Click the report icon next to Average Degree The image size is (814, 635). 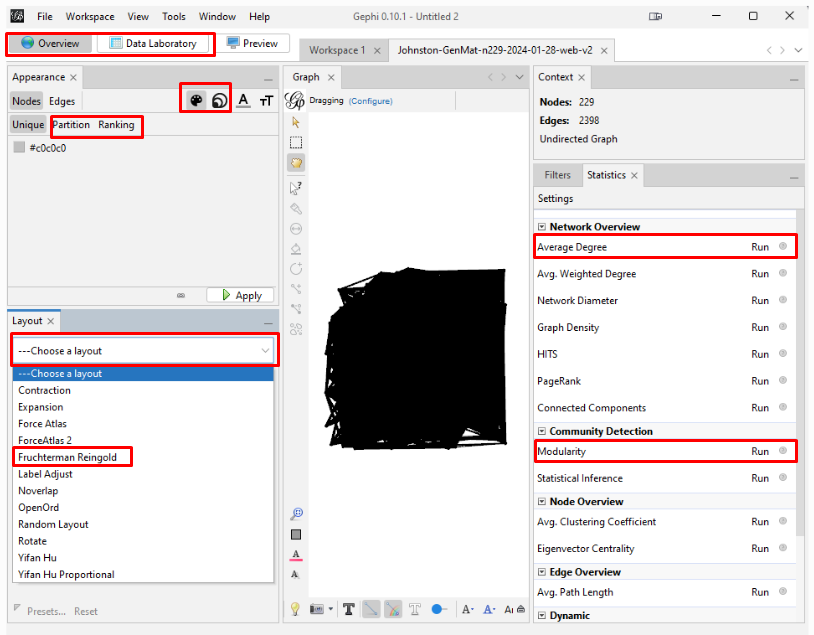pyautogui.click(x=783, y=246)
